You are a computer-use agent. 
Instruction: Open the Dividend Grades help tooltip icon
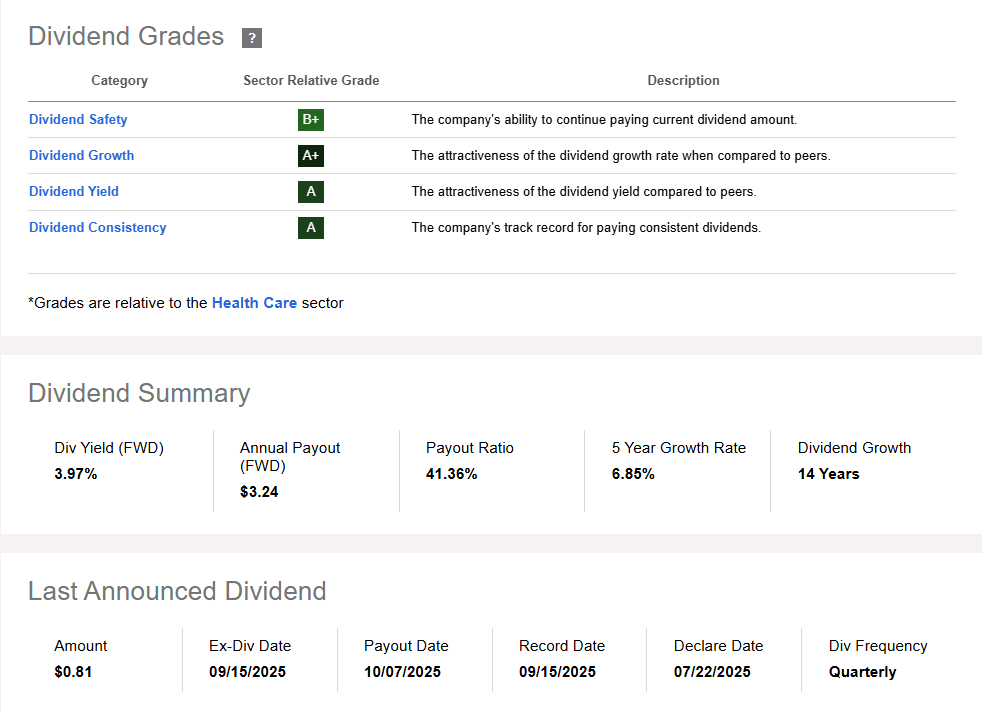252,37
